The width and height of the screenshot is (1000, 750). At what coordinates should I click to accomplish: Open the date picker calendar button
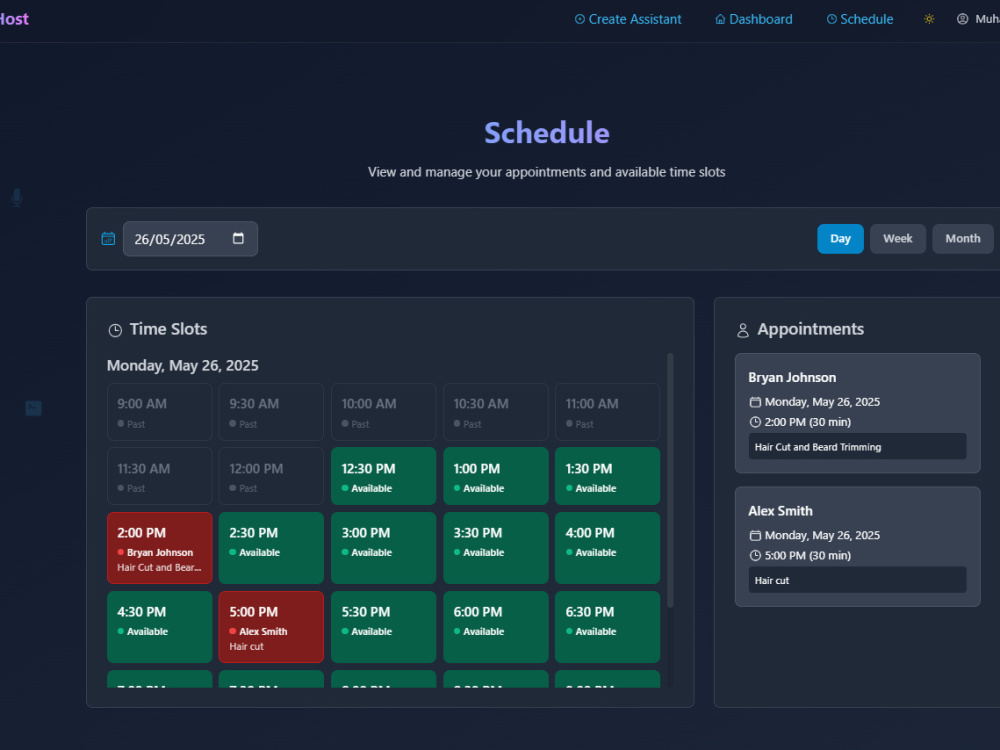[239, 239]
